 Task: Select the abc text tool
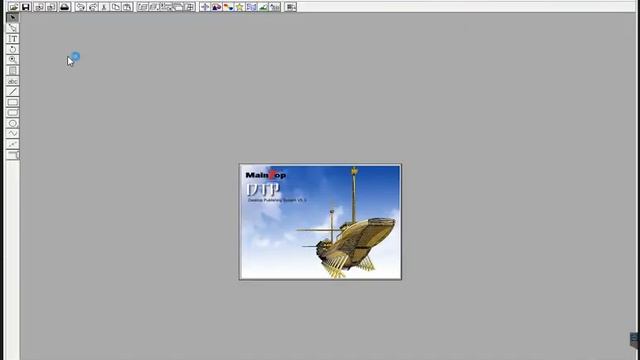13,81
